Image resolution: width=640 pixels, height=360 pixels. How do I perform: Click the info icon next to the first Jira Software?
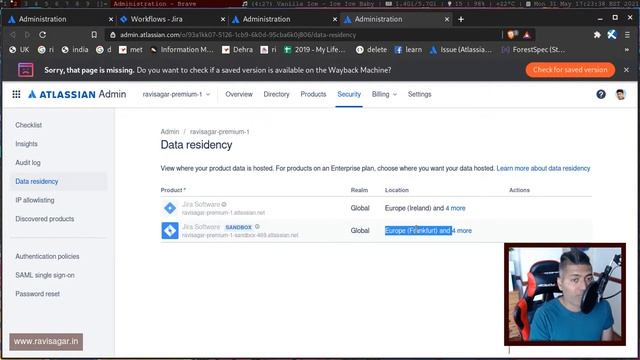[x=224, y=204]
